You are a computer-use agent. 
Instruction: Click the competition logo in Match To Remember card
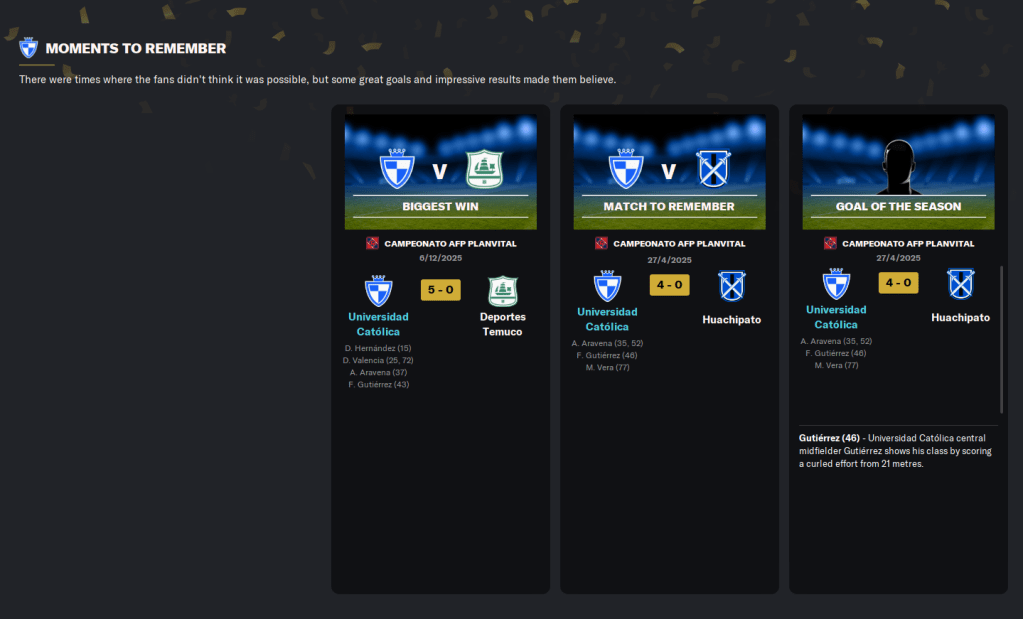(x=601, y=243)
